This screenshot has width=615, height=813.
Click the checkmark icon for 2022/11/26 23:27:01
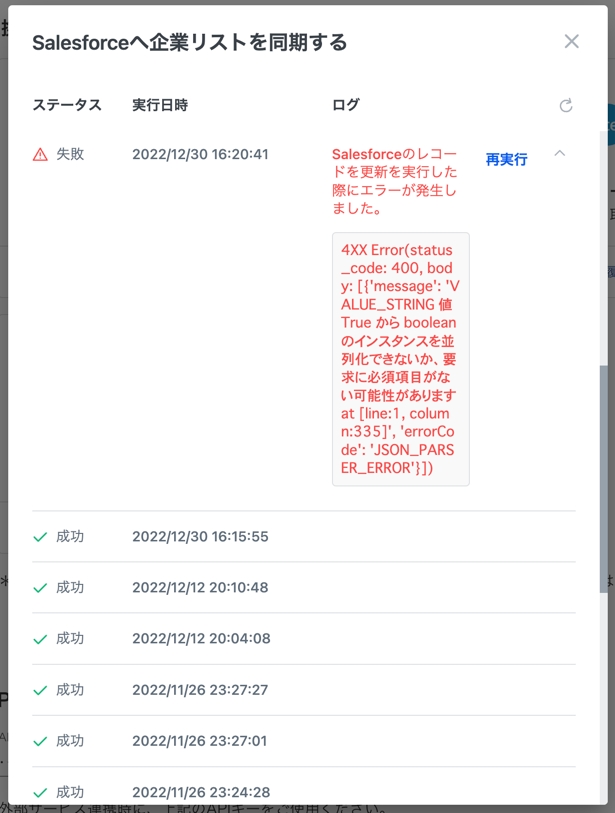(40, 741)
